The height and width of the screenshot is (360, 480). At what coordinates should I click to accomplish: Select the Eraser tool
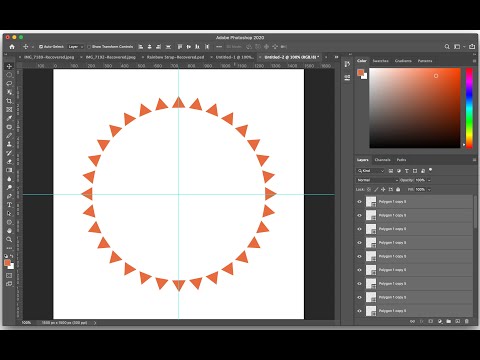pos(9,161)
